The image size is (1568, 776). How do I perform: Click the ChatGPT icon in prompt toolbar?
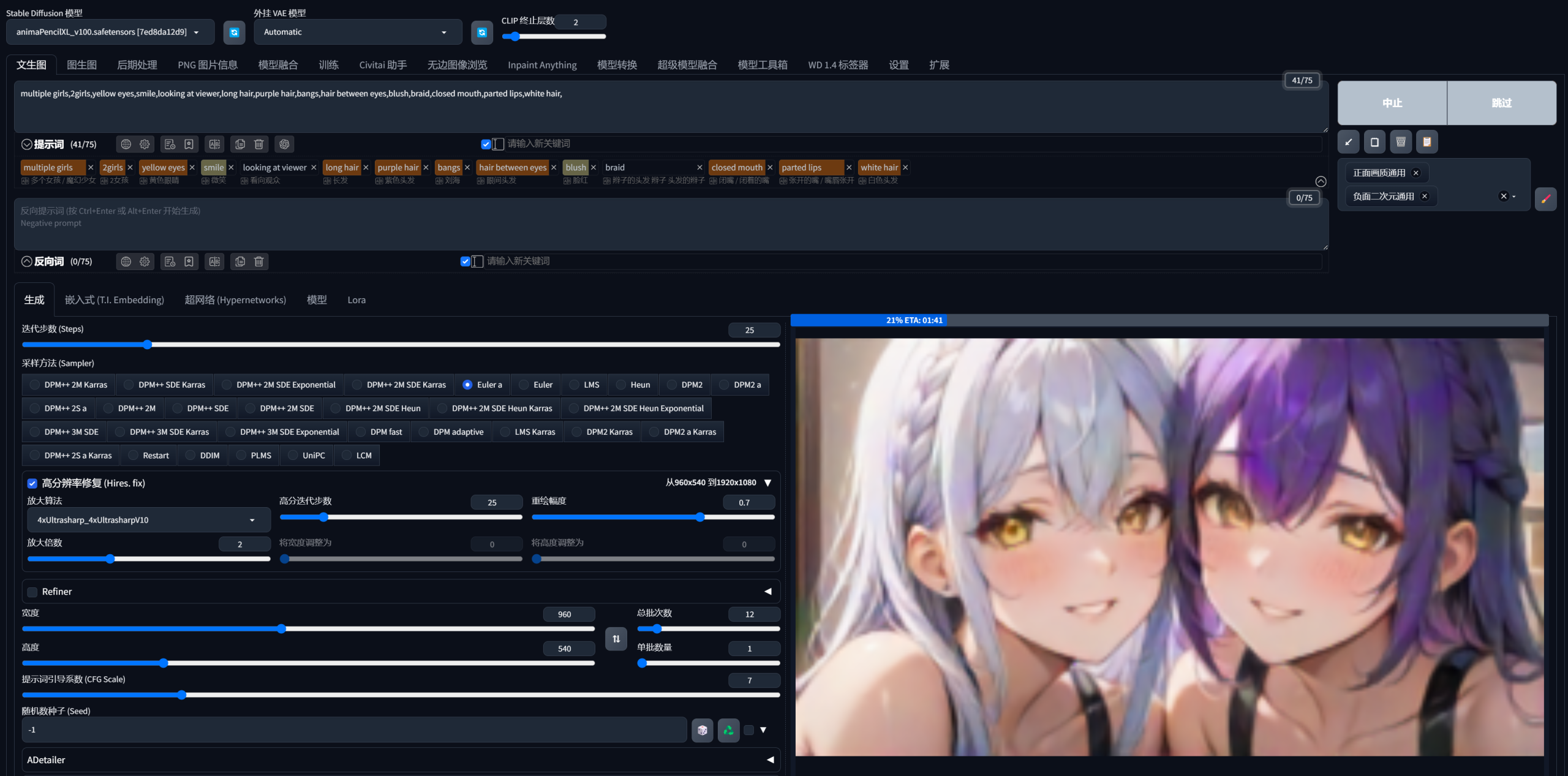(x=284, y=144)
